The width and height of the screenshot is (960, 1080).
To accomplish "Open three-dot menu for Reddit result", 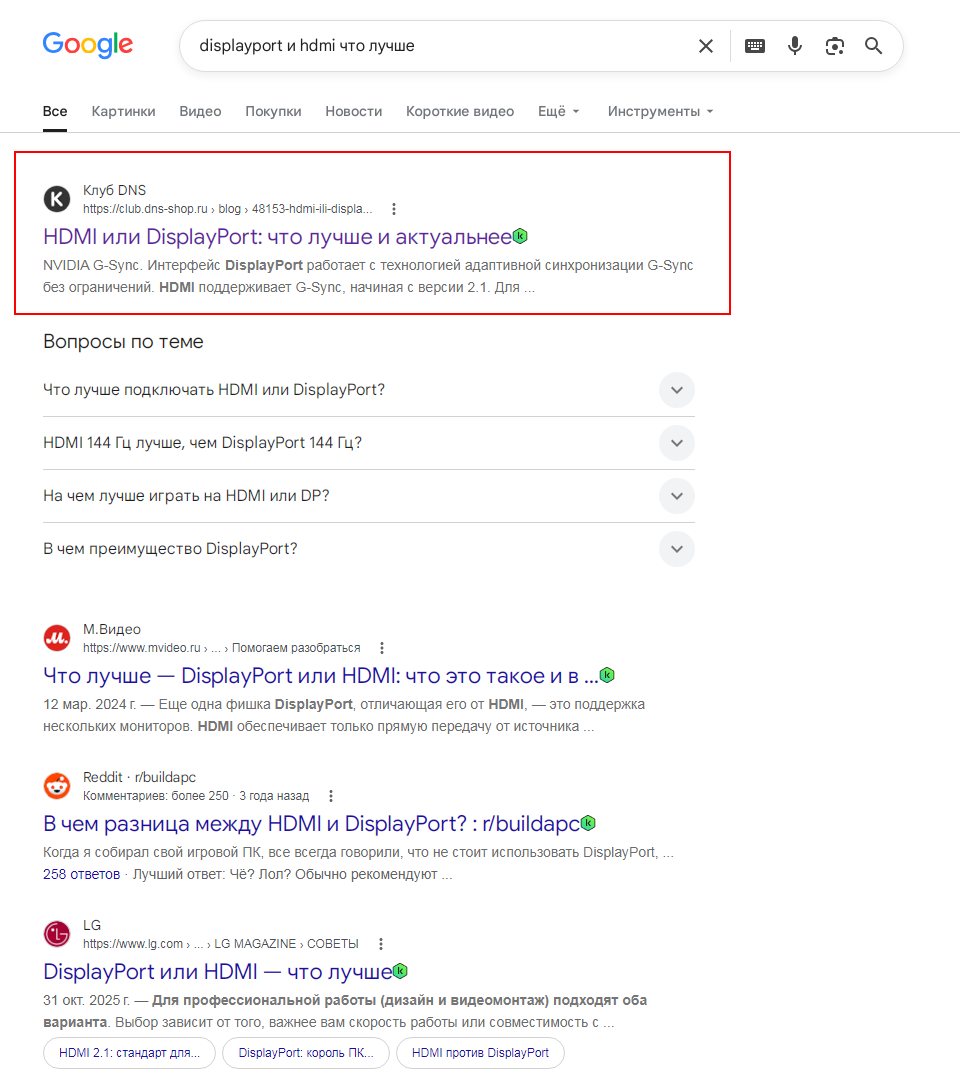I will (331, 796).
